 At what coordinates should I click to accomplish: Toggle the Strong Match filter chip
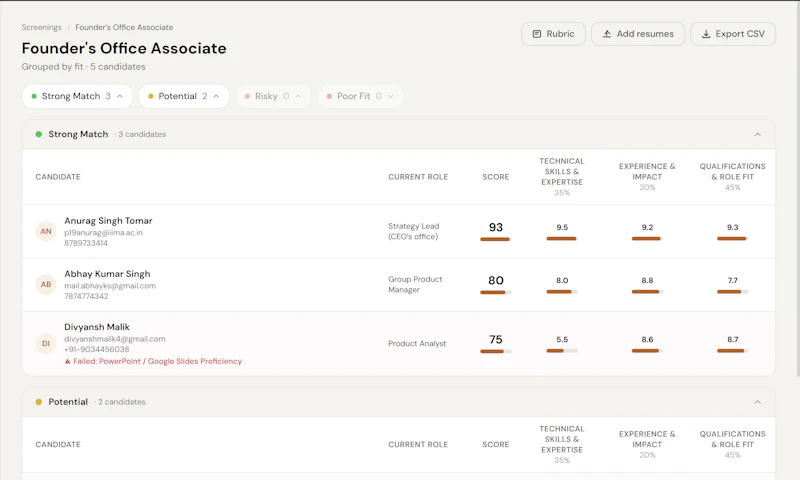tap(77, 96)
